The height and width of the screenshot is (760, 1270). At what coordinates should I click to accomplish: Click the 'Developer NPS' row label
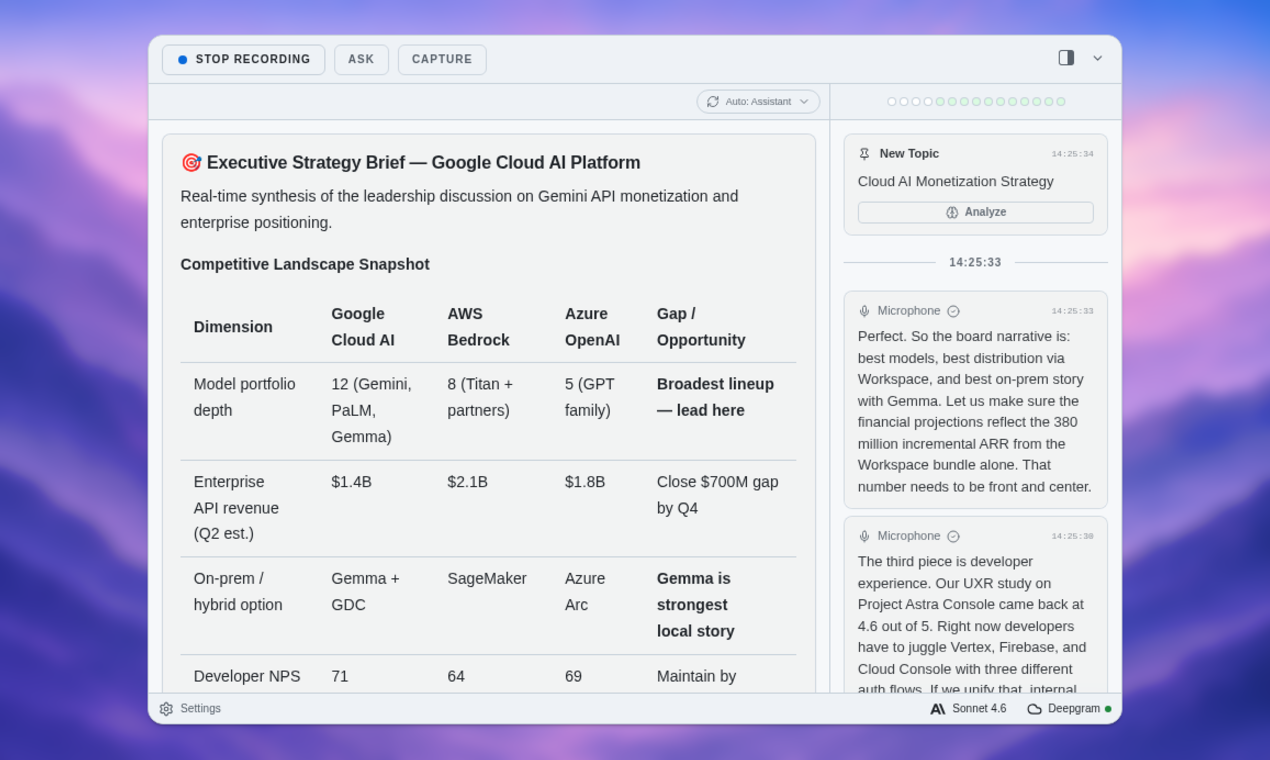pyautogui.click(x=247, y=676)
